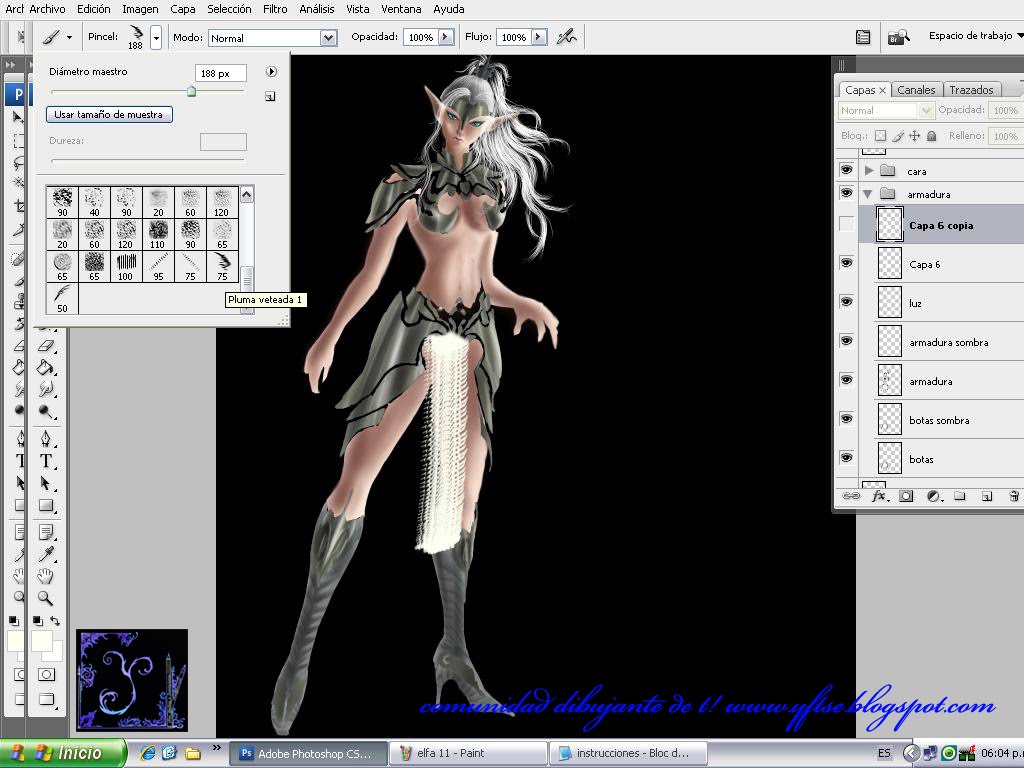The image size is (1024, 768).
Task: Swap foreground and background colors icon
Action: [55, 620]
